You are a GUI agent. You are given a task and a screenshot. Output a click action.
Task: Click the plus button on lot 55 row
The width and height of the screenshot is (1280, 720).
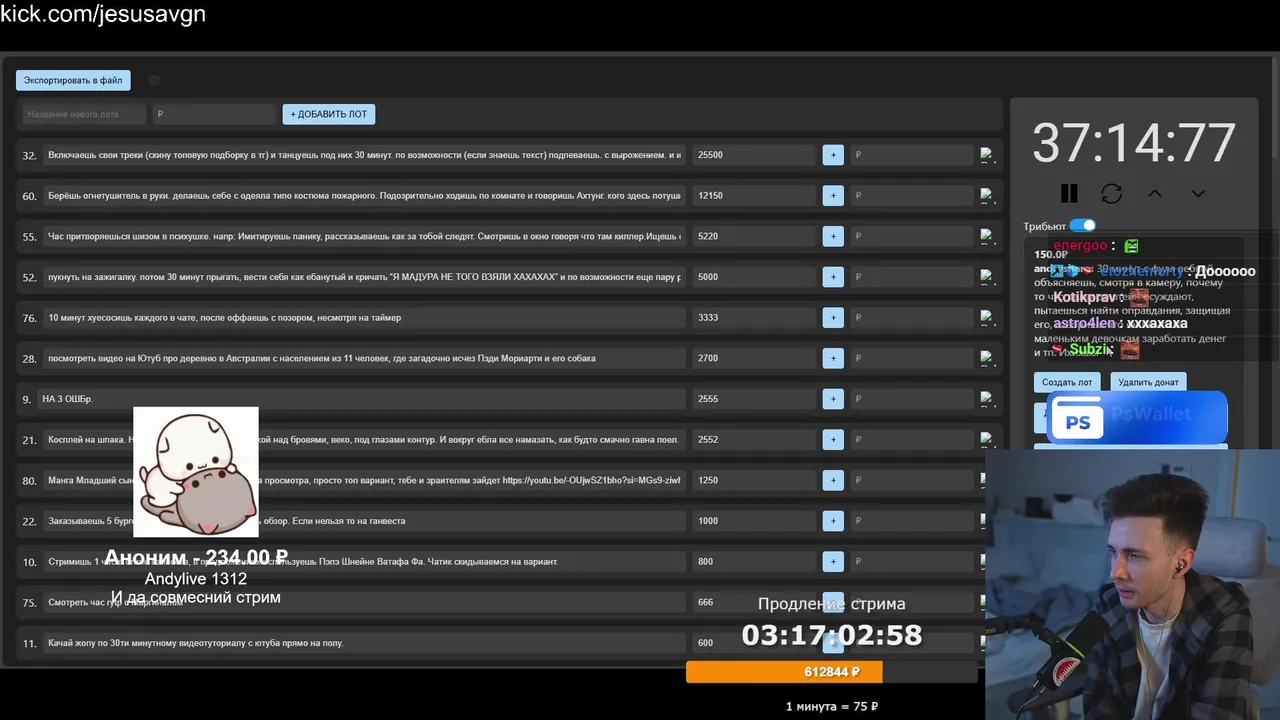pyautogui.click(x=833, y=236)
